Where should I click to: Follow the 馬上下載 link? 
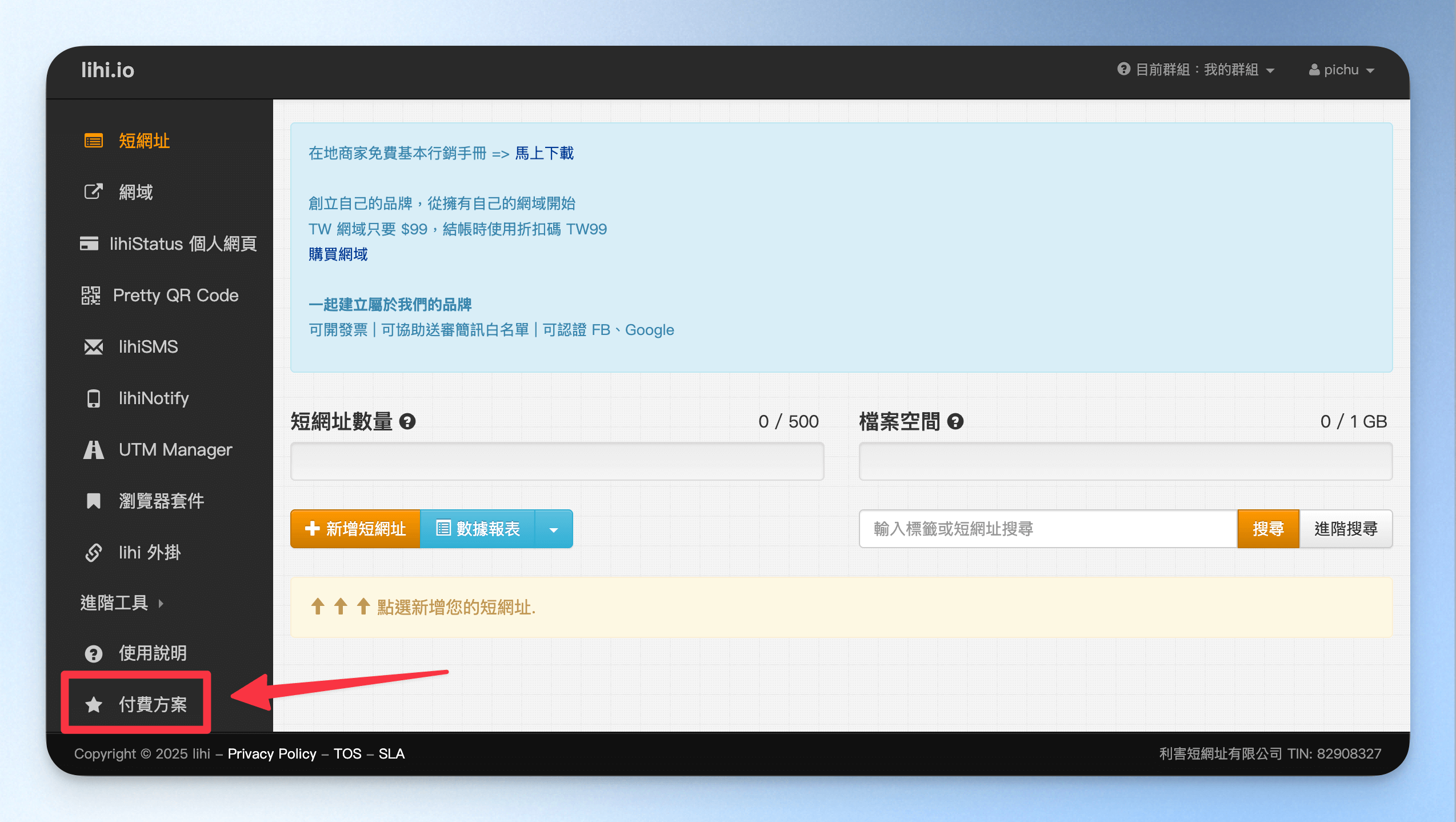(545, 153)
